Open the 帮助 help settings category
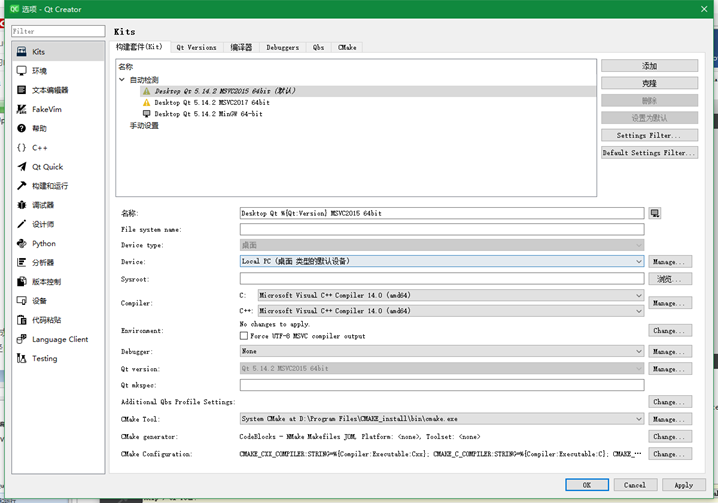The width and height of the screenshot is (718, 503). [58, 128]
